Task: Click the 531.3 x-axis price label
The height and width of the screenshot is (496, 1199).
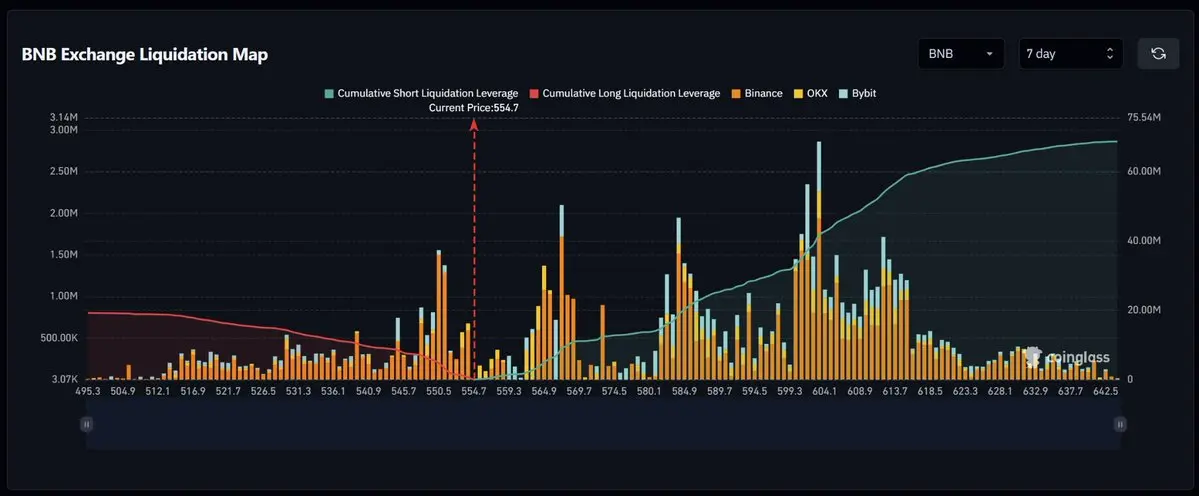Action: pyautogui.click(x=298, y=391)
